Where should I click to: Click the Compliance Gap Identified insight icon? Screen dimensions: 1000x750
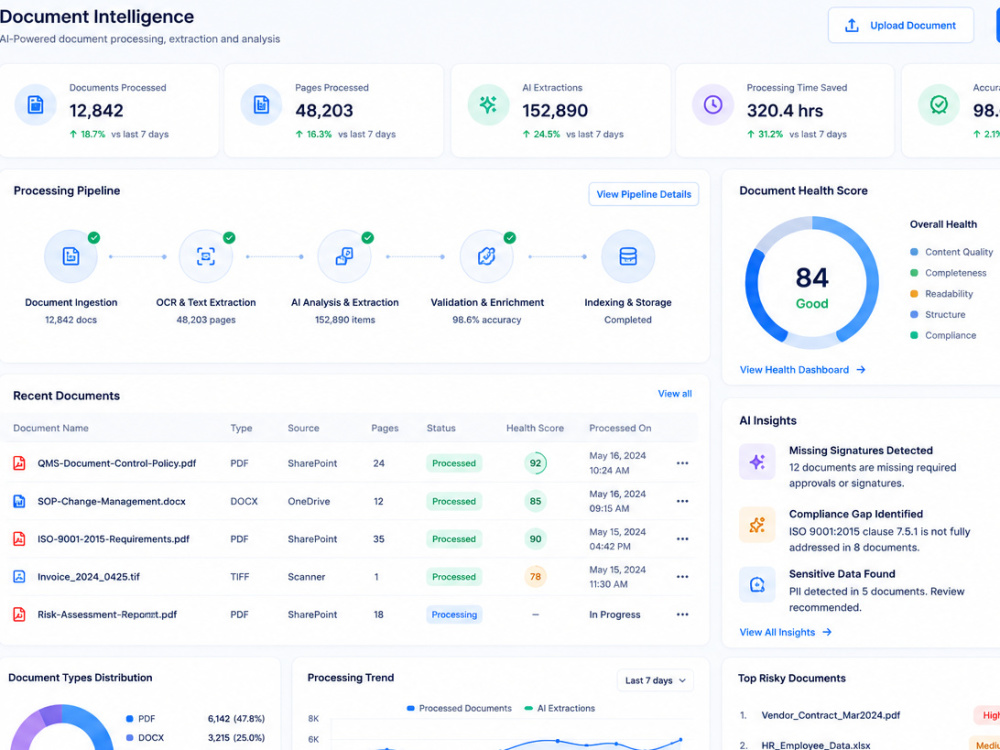(x=757, y=525)
